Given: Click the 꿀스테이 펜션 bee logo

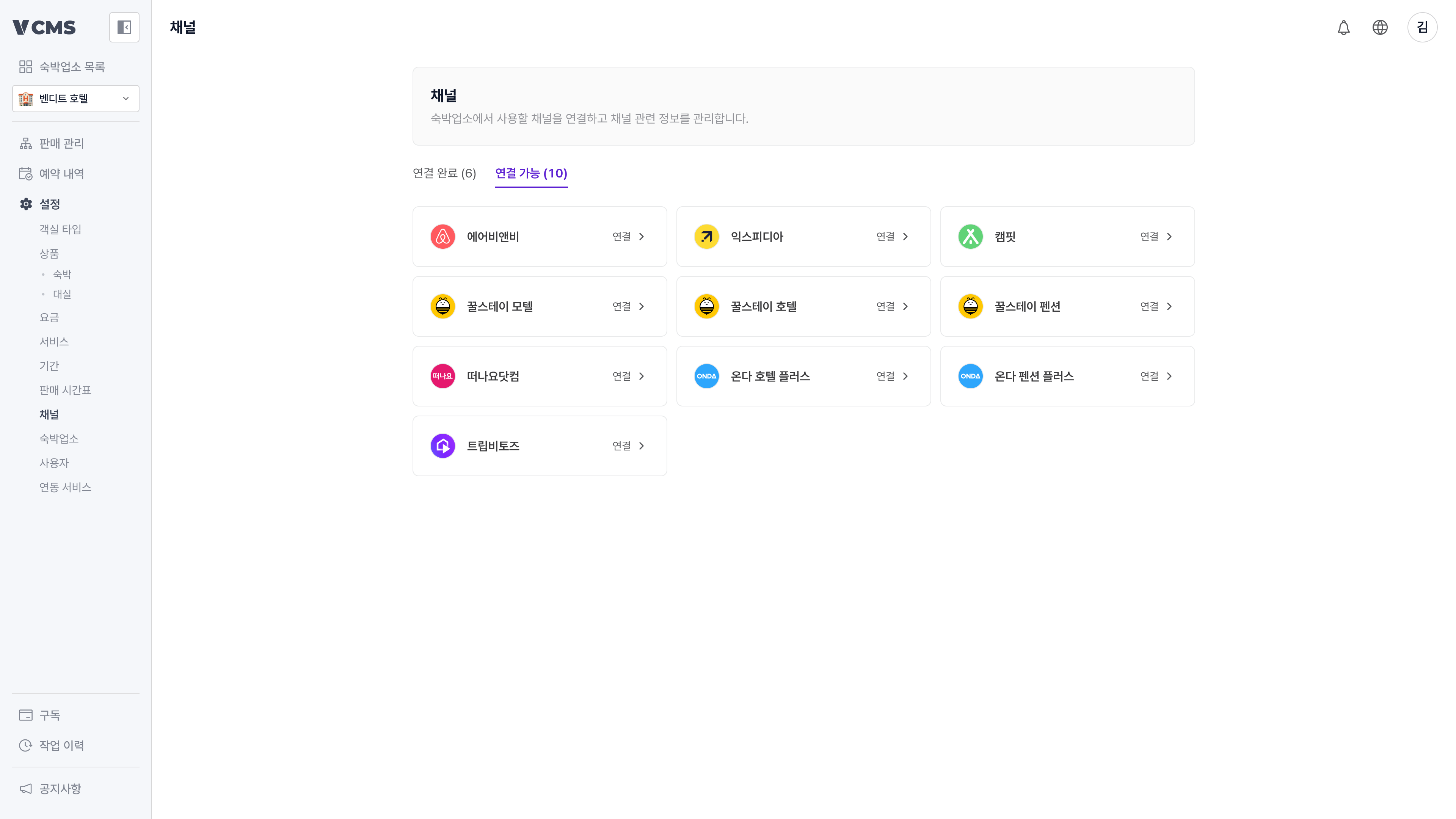Looking at the screenshot, I should click(x=971, y=306).
